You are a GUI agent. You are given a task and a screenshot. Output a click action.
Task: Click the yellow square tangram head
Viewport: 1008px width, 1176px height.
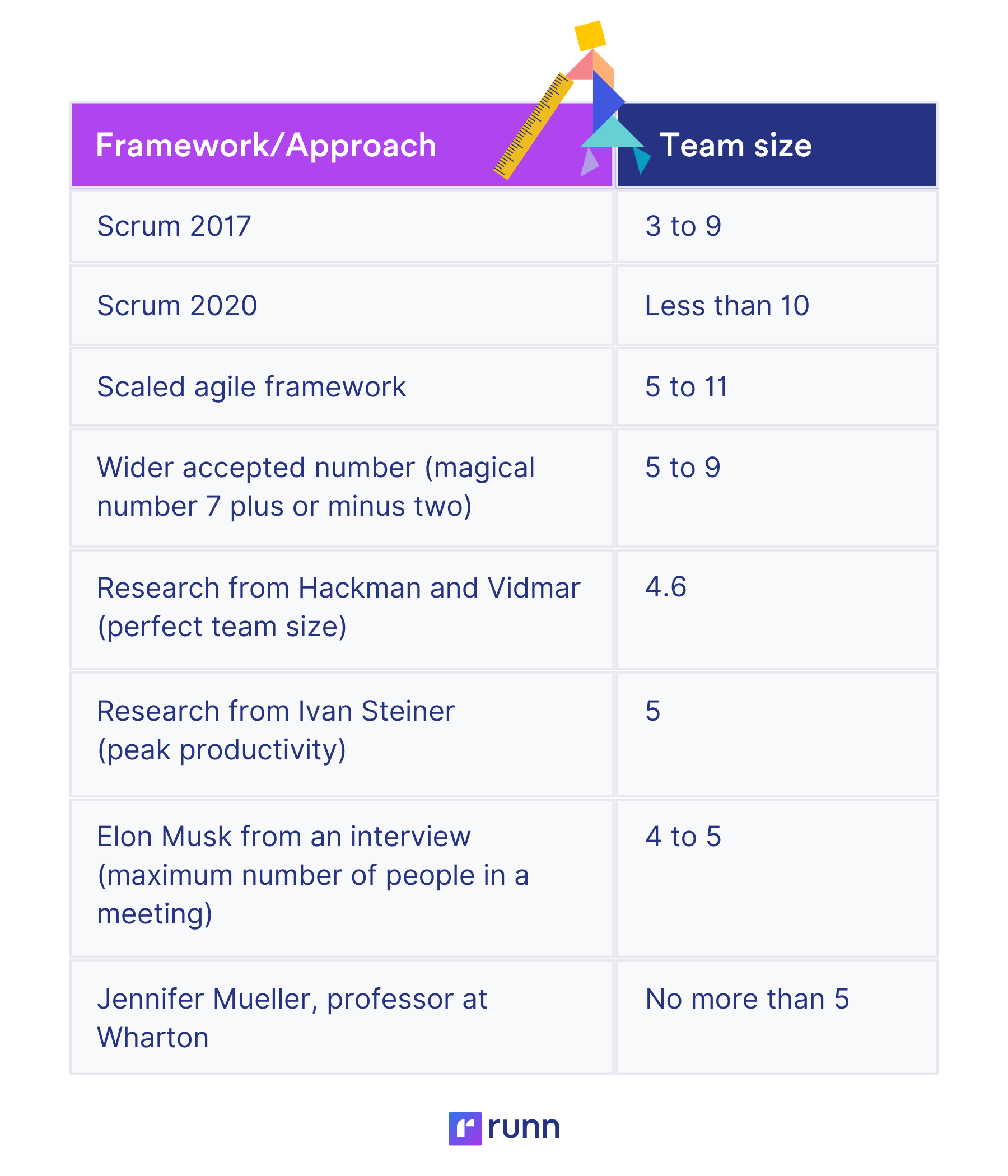pos(590,35)
